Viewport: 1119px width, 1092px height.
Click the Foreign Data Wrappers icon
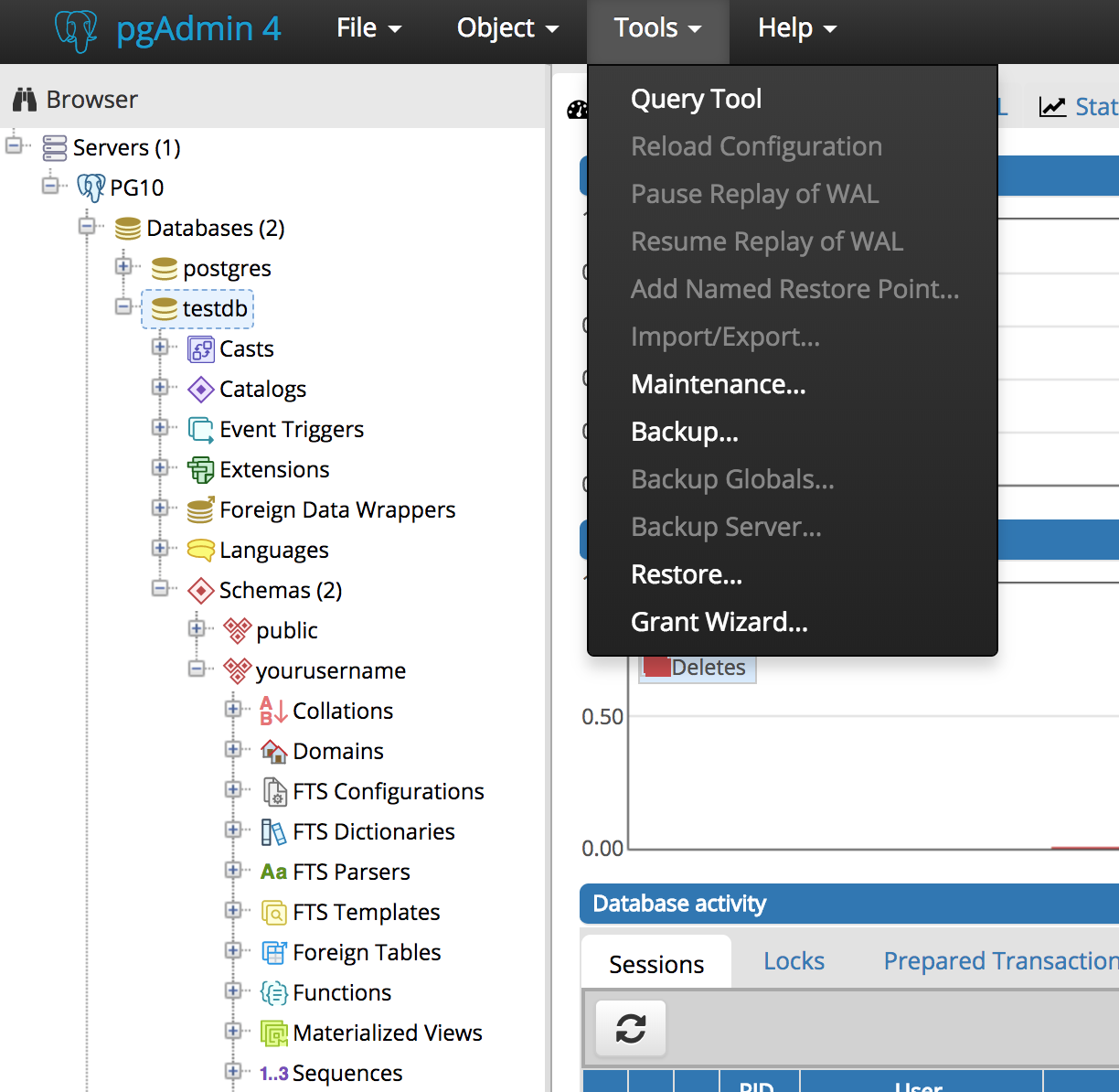(200, 510)
